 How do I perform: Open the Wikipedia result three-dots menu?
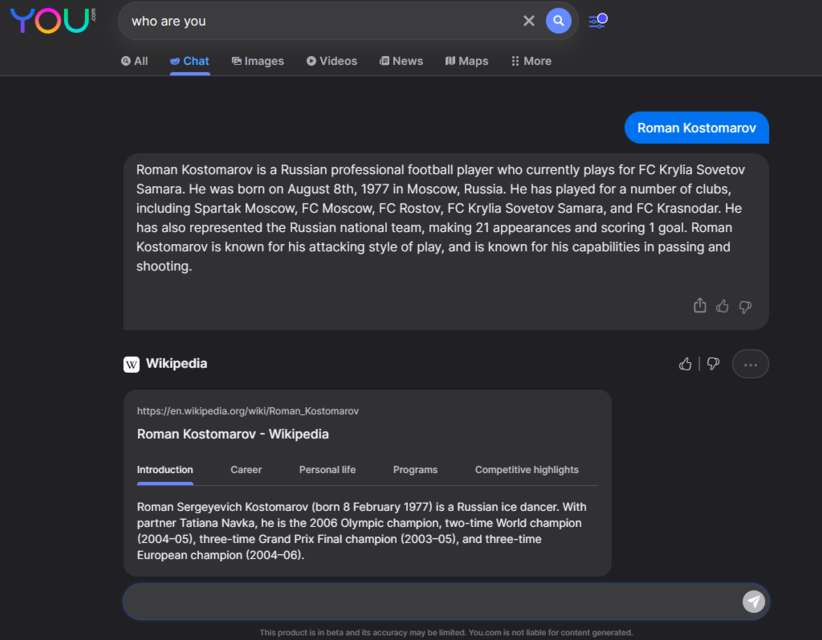click(750, 364)
